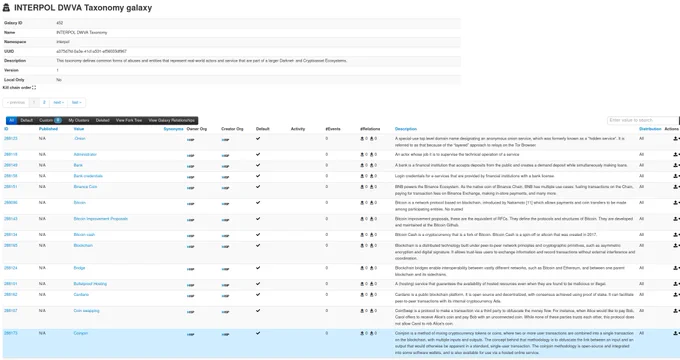Viewport: 680px width, 360px height.
Task: Go to page 2 of results
Action: click(x=44, y=102)
